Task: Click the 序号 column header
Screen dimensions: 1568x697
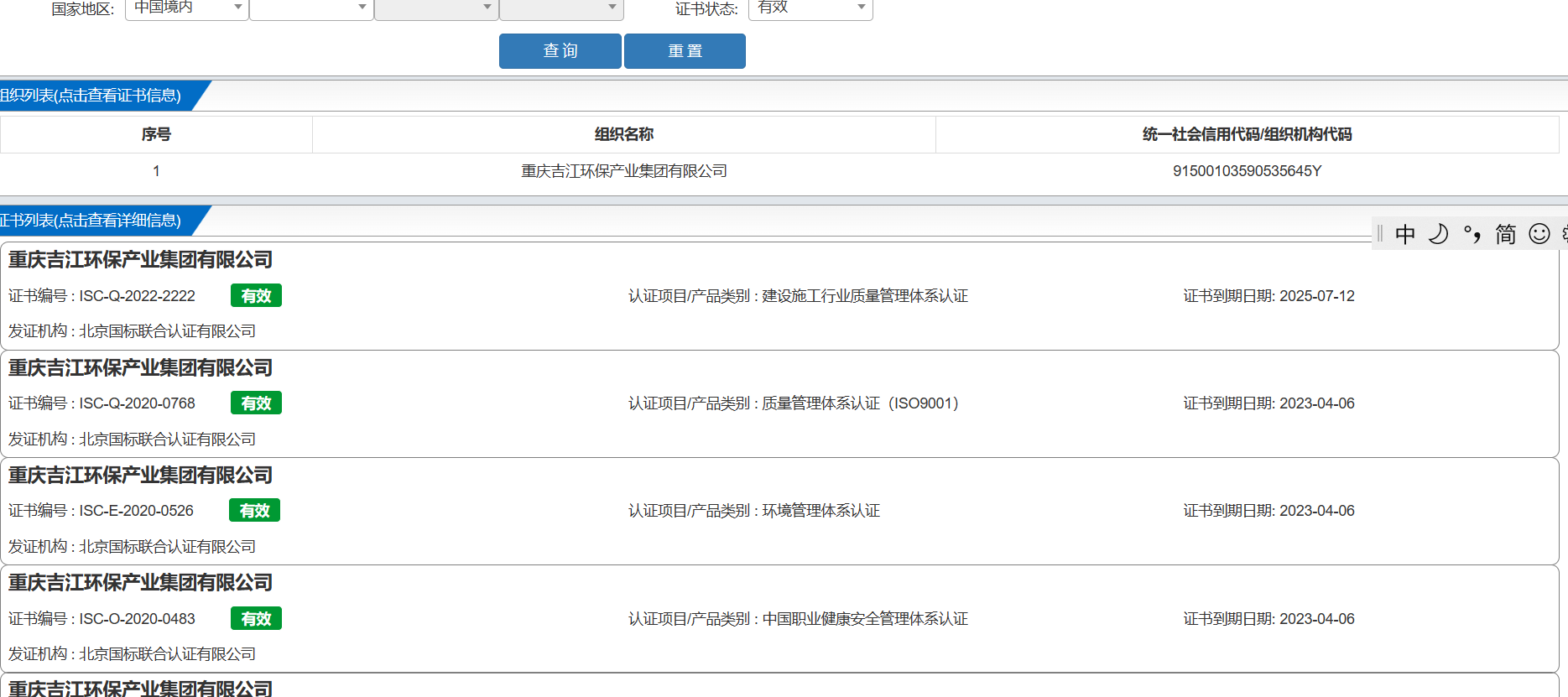Action: tap(156, 134)
